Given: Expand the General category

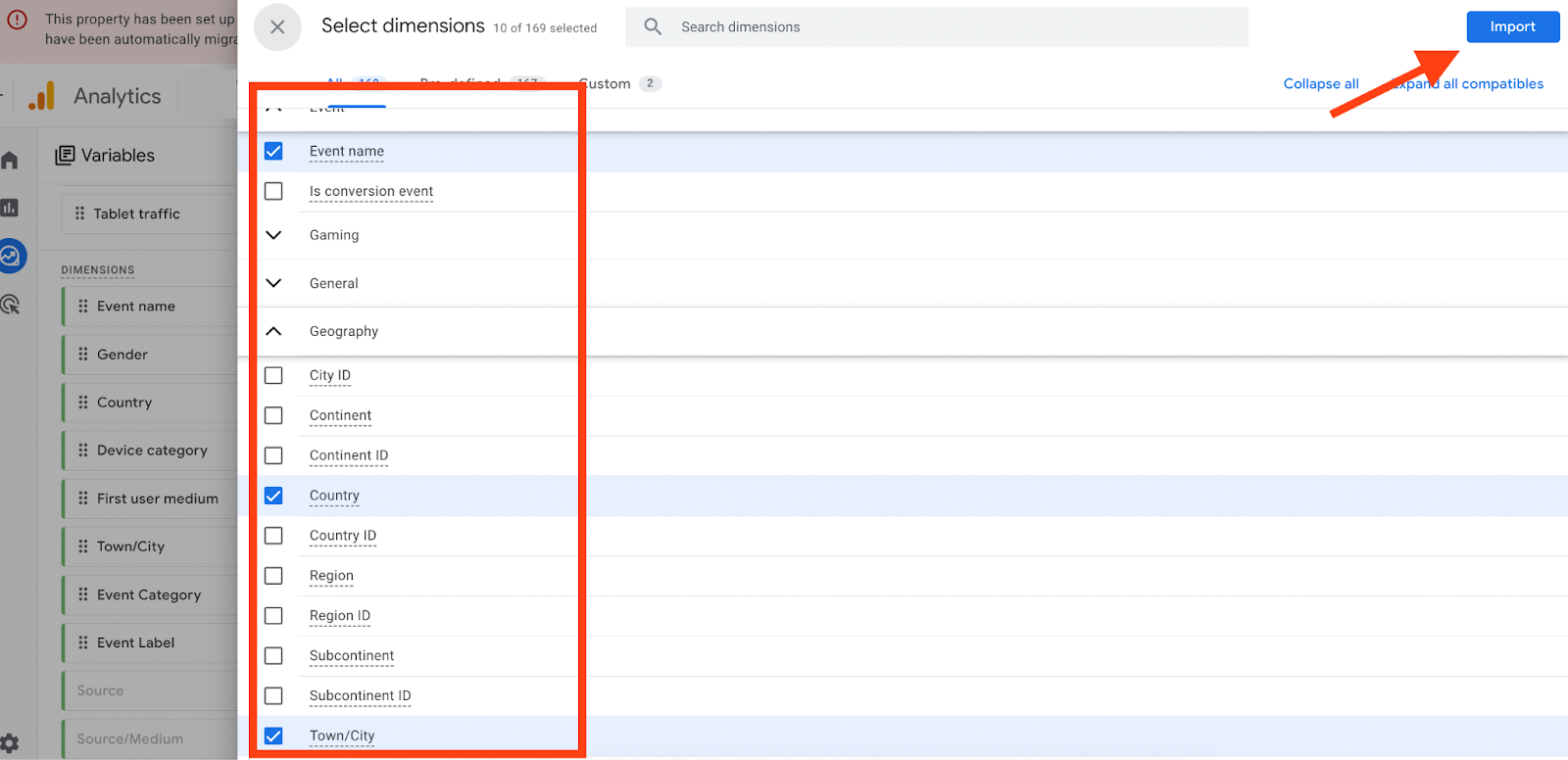Looking at the screenshot, I should pyautogui.click(x=273, y=283).
